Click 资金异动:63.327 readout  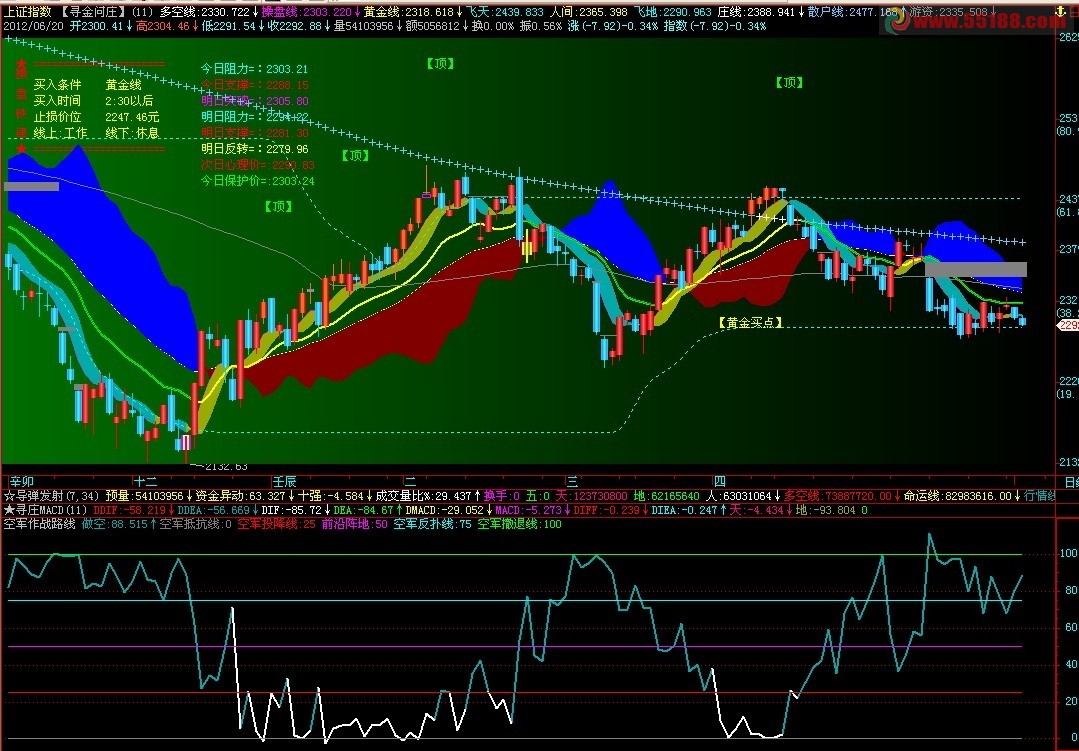coord(240,496)
